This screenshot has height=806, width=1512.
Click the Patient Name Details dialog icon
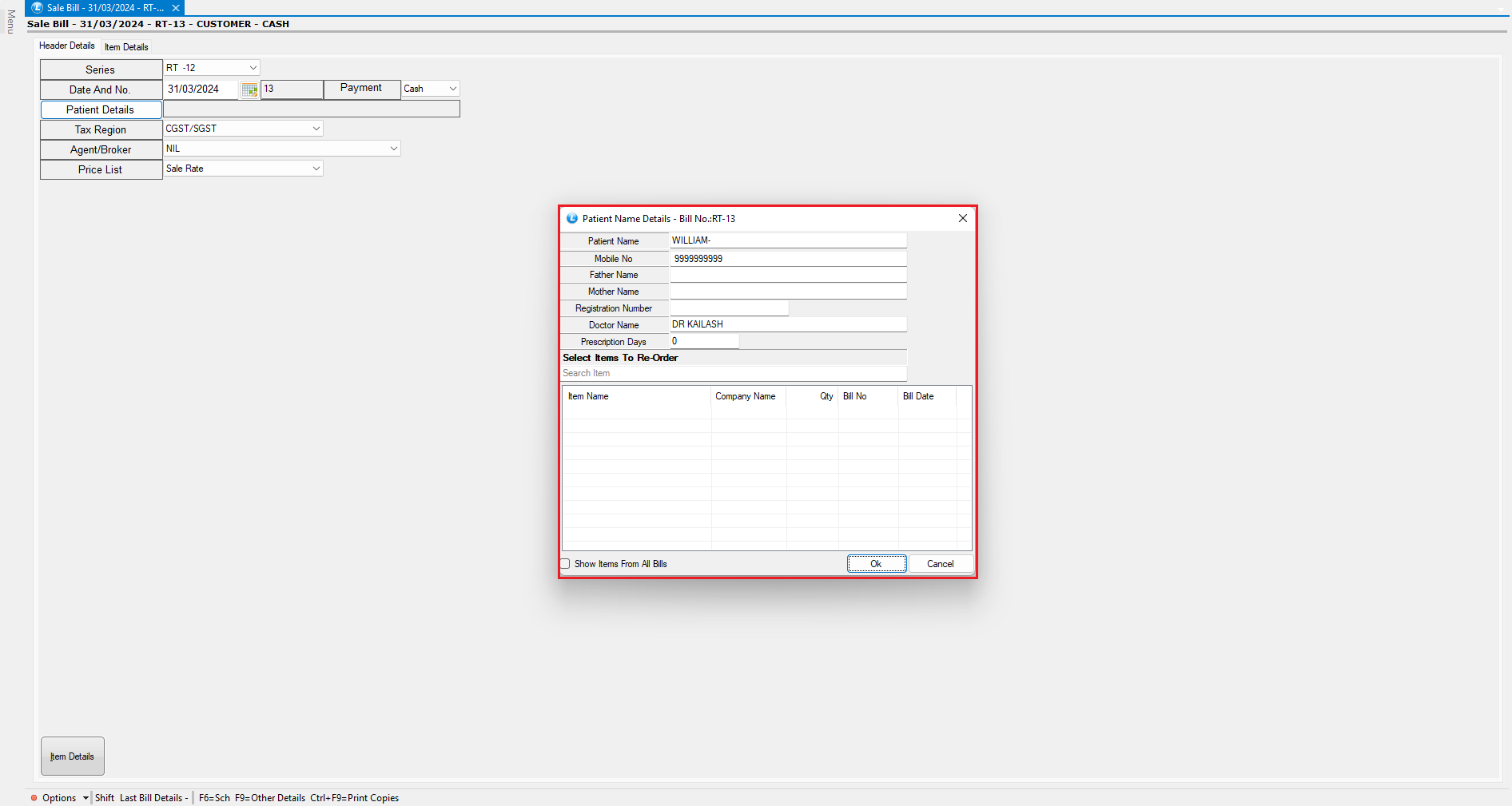pyautogui.click(x=571, y=218)
